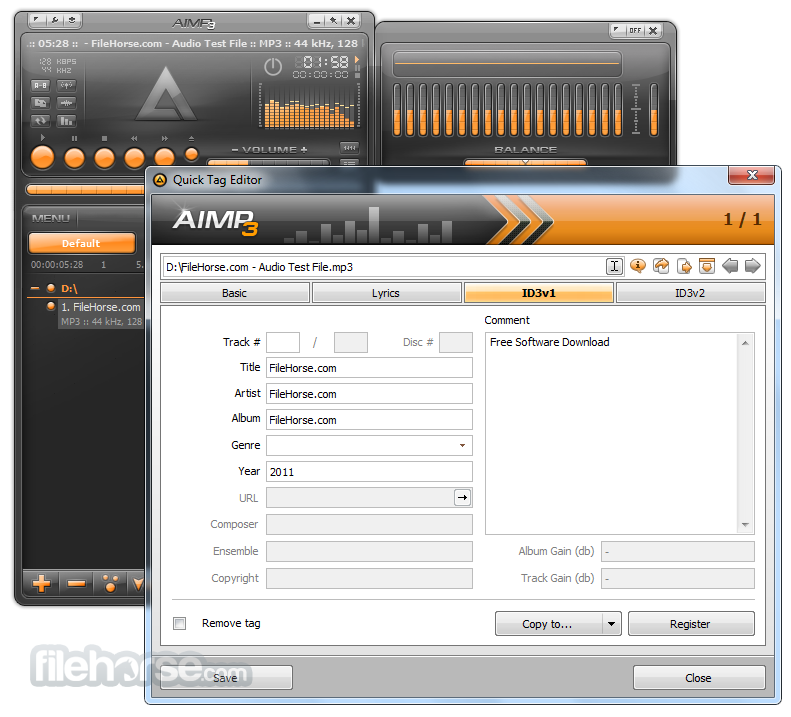791x717 pixels.
Task: Click the minus Remove files button in playlist
Action: click(76, 584)
